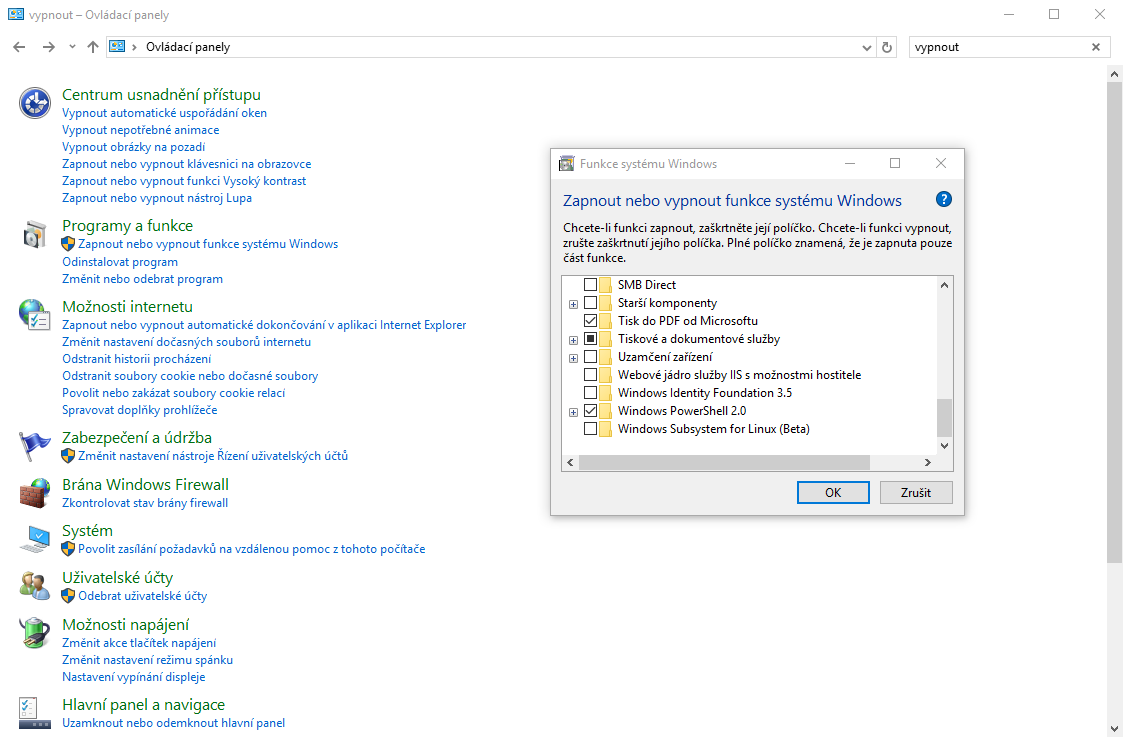Uncheck Tisk do PDF od Microsoftu
Screen dimensions: 1123x737
pyautogui.click(x=590, y=320)
